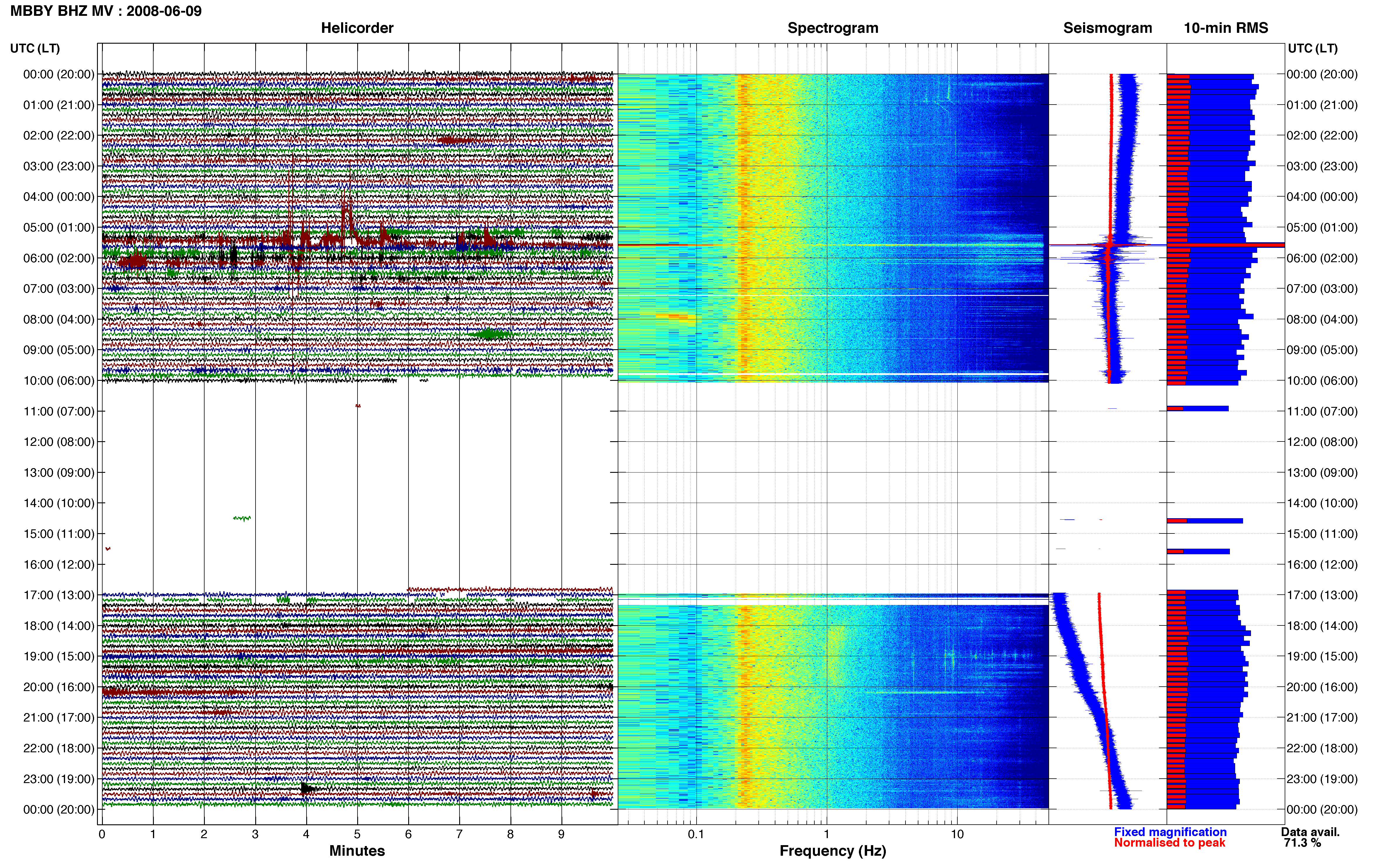Click the left '01:00 (21:00)' time label
1389x868 pixels.
59,105
